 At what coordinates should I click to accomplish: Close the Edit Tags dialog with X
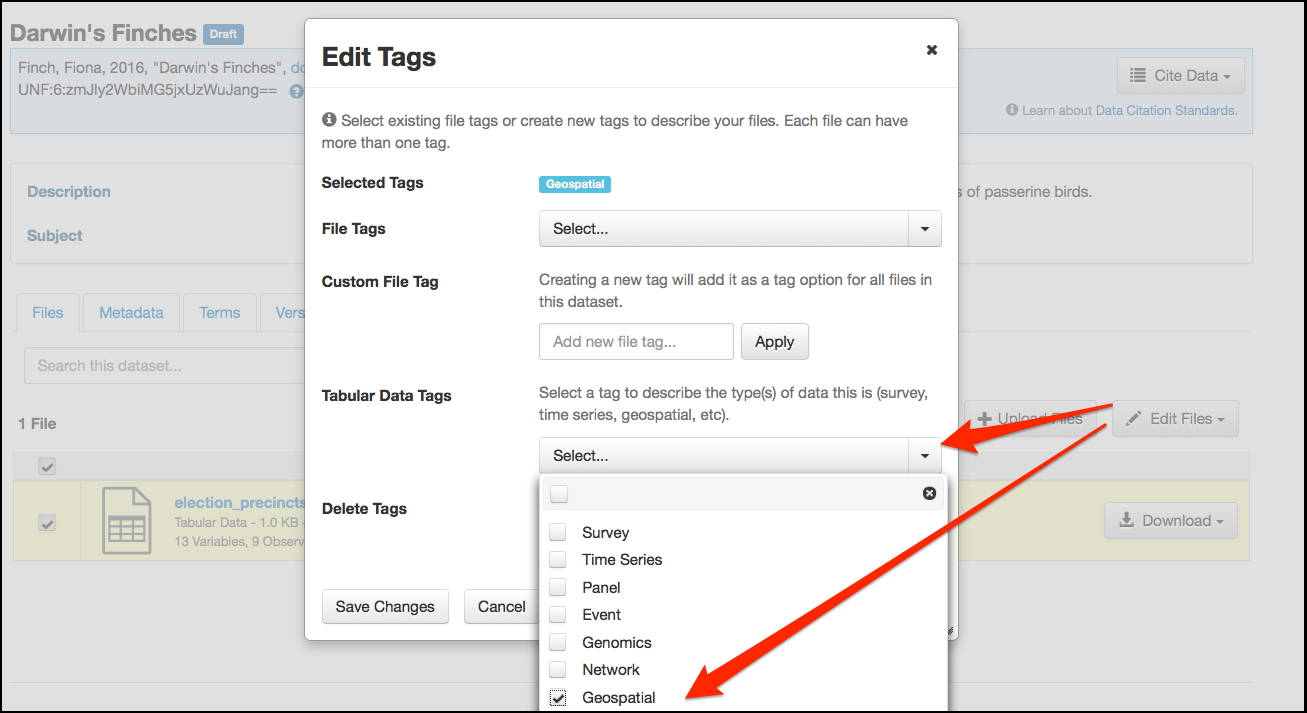click(931, 50)
